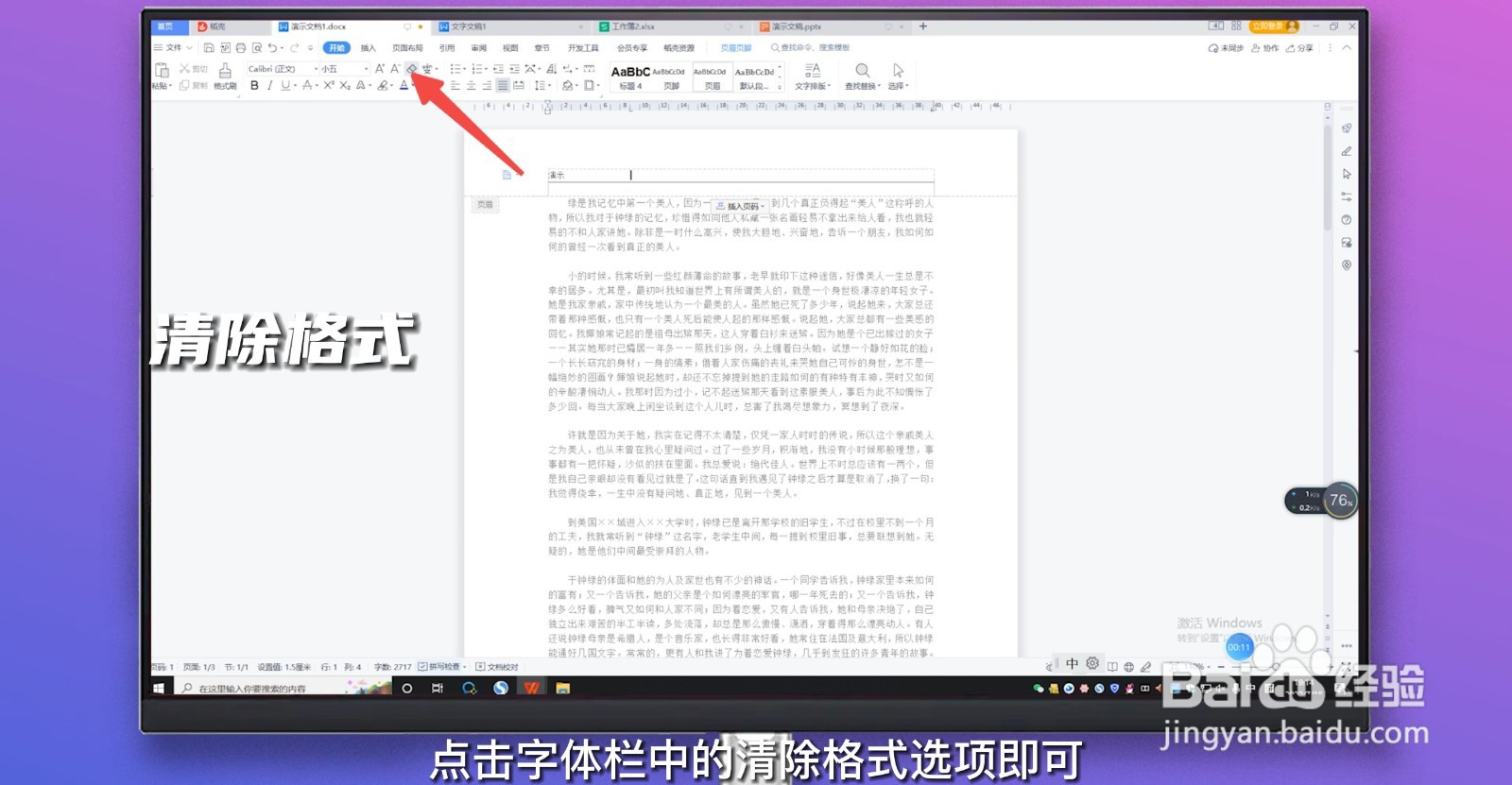The height and width of the screenshot is (785, 1512).
Task: Apply superscript X² formatting
Action: coord(329,85)
